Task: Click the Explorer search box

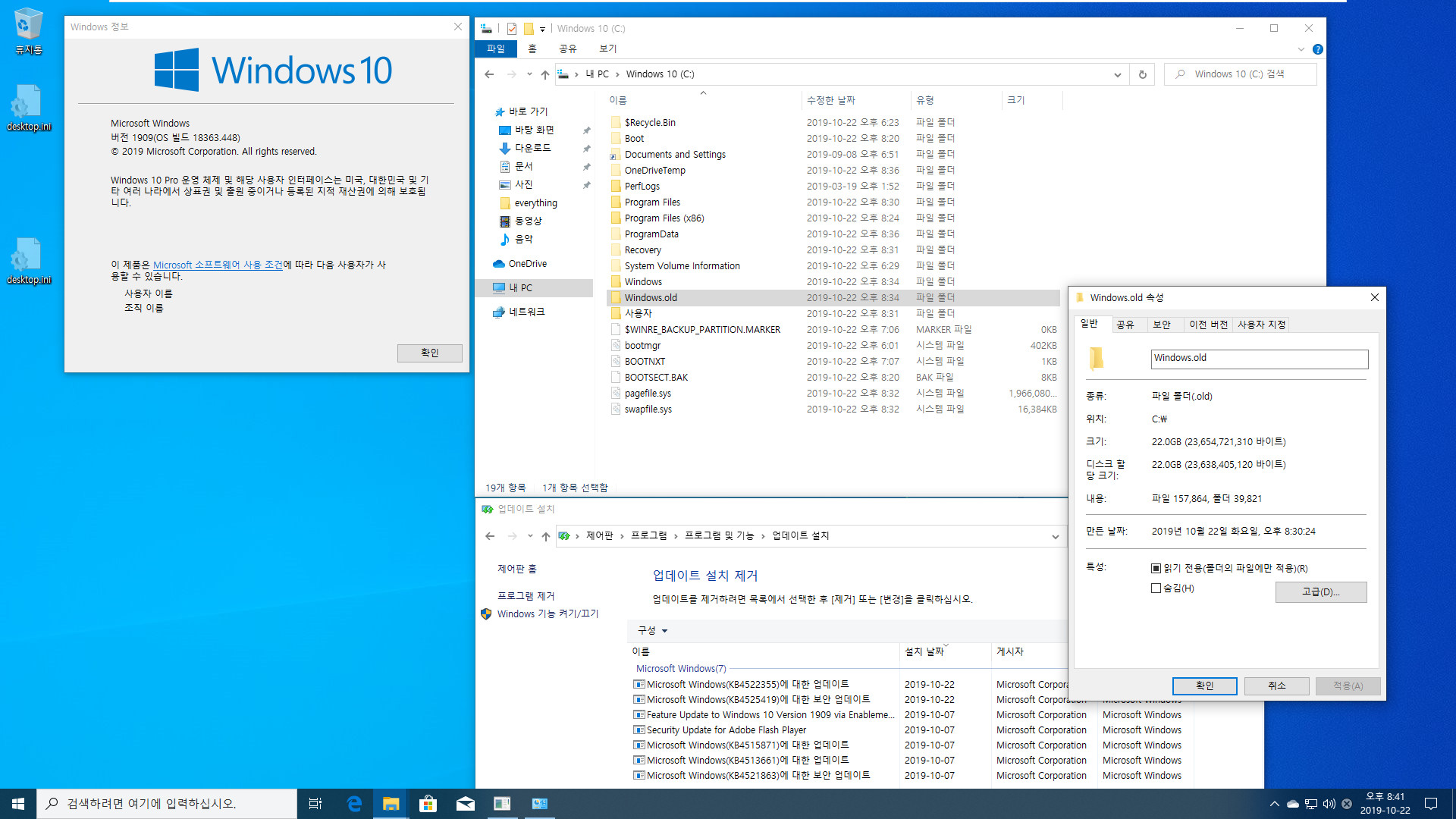Action: (x=1241, y=74)
